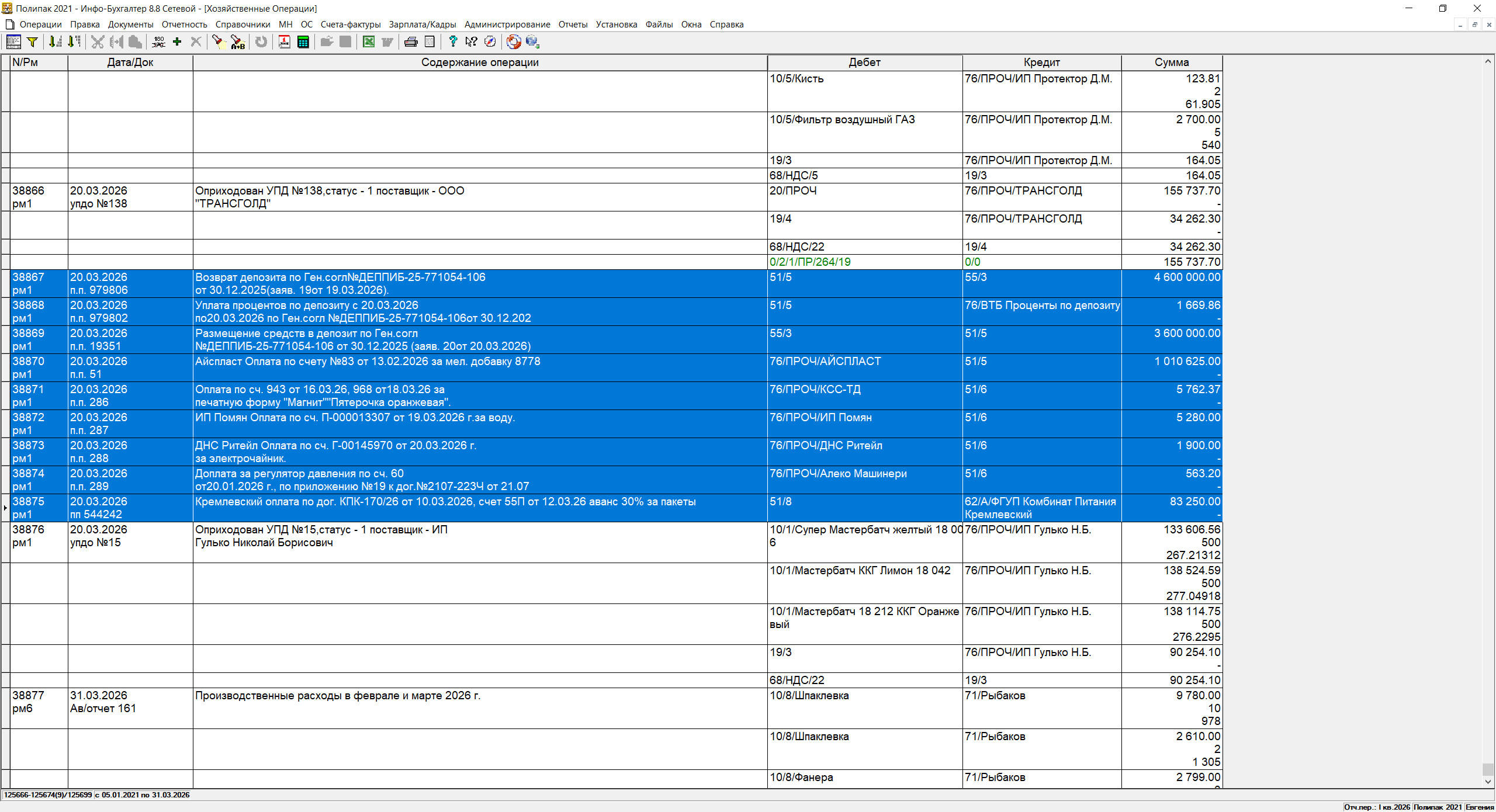Viewport: 1496px width, 812px height.
Task: Click the find-and-replace A→B flashlight icon
Action: [x=237, y=41]
